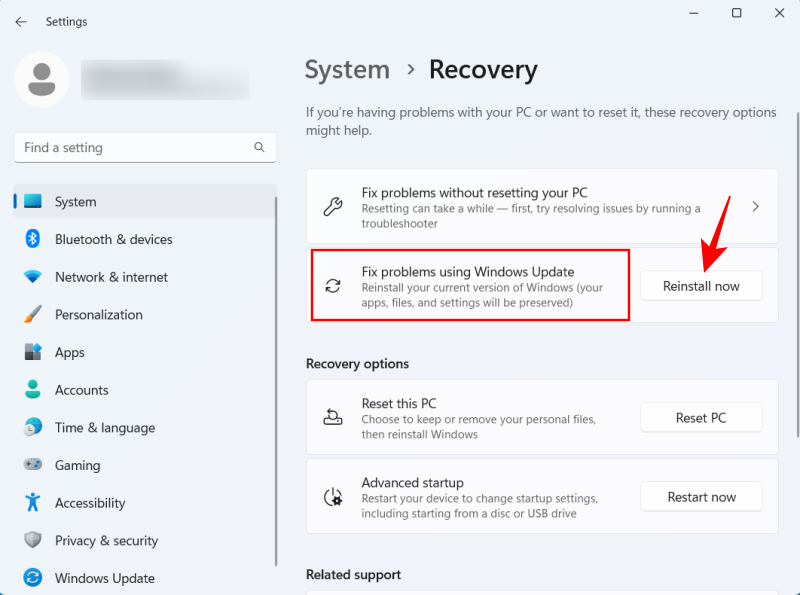Click the back arrow in Settings header
800x595 pixels.
pyautogui.click(x=20, y=22)
